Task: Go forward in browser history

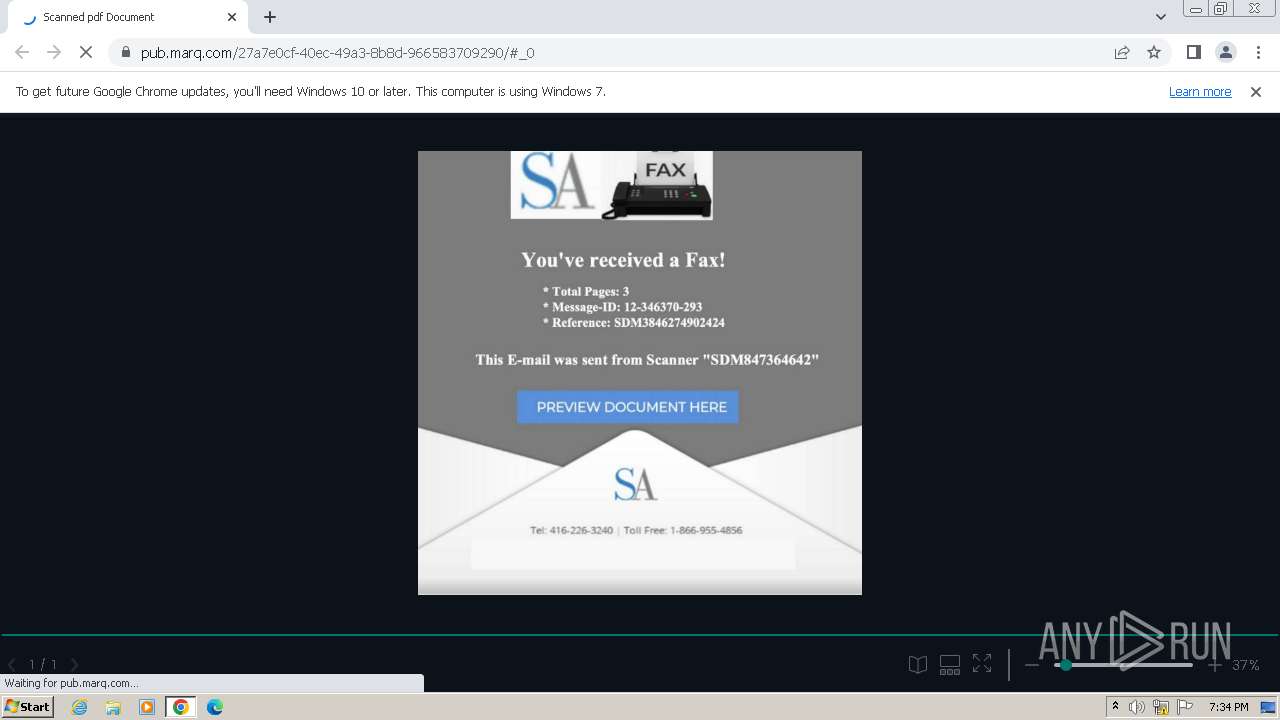Action: (54, 52)
